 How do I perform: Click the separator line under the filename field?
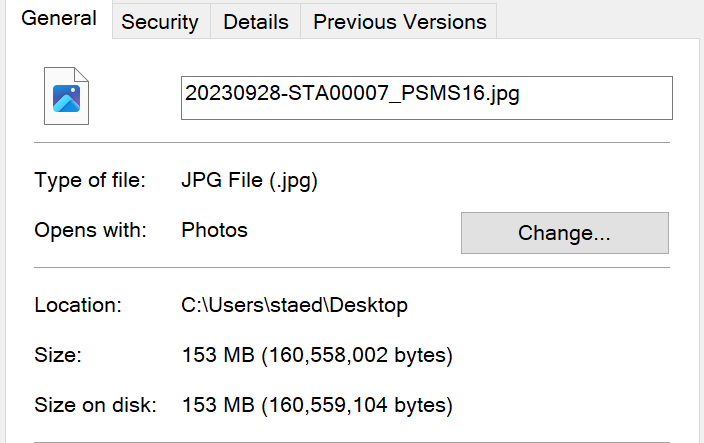[x=352, y=143]
